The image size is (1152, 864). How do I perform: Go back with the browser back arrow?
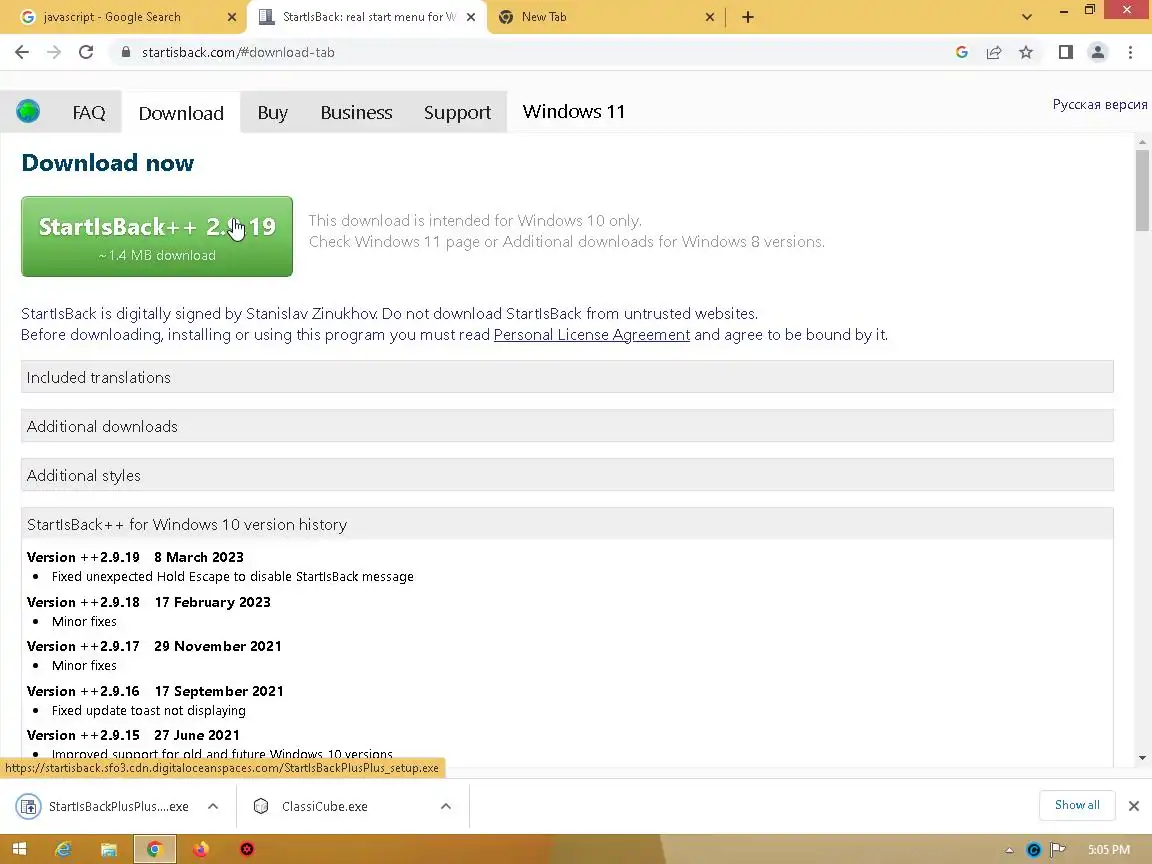click(22, 52)
